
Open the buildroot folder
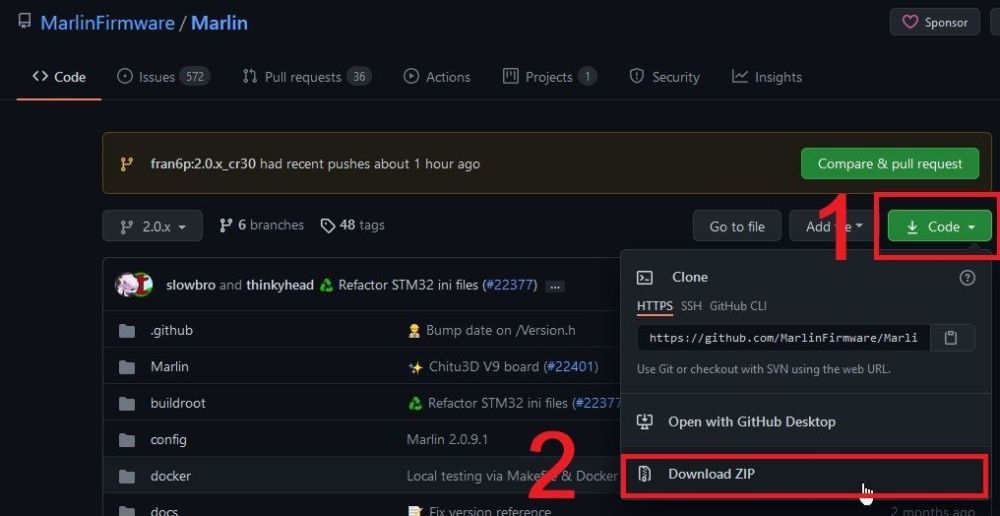pos(177,403)
